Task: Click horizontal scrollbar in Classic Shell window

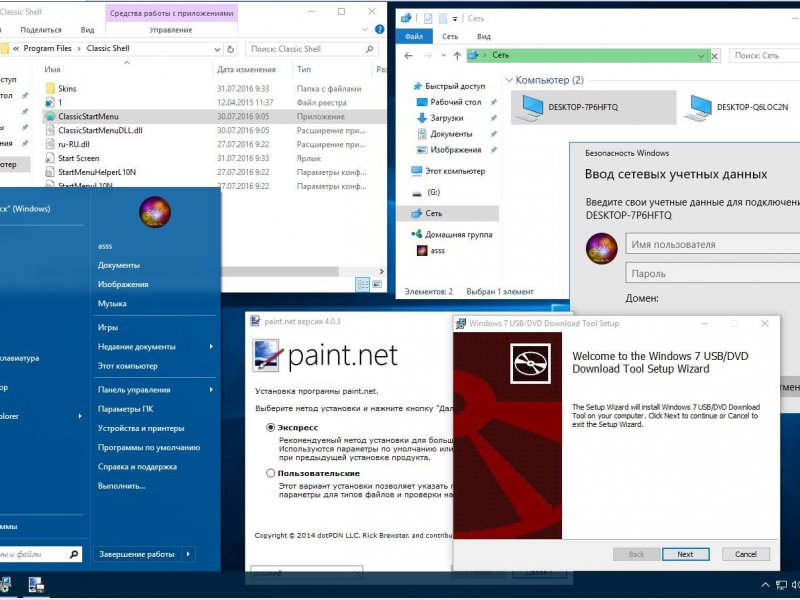Action: 280,271
